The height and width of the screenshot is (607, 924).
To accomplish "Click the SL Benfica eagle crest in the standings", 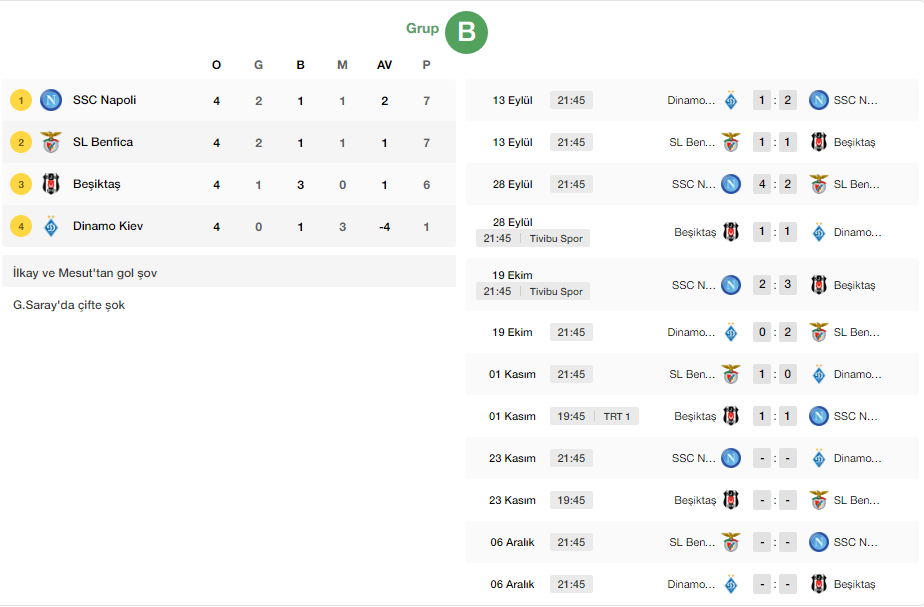I will (x=51, y=142).
